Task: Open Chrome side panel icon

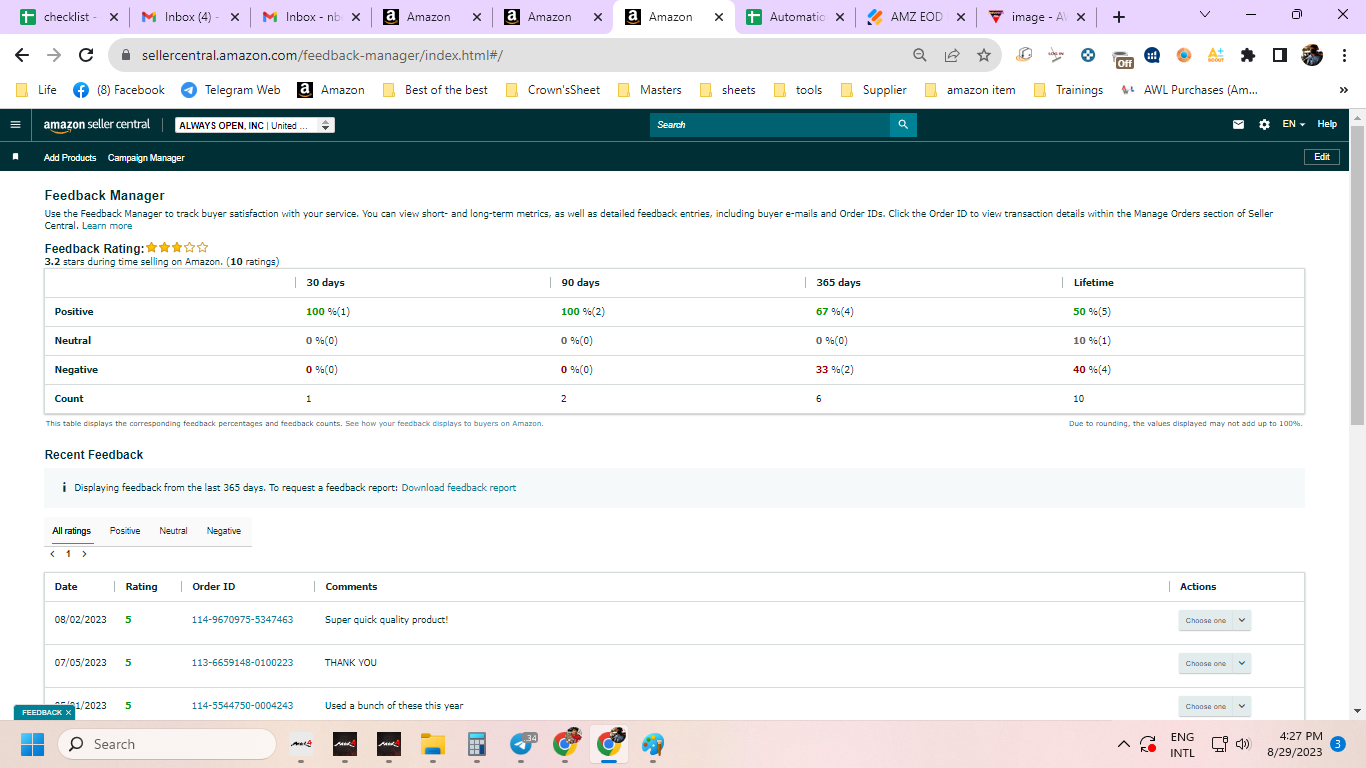Action: click(1279, 56)
